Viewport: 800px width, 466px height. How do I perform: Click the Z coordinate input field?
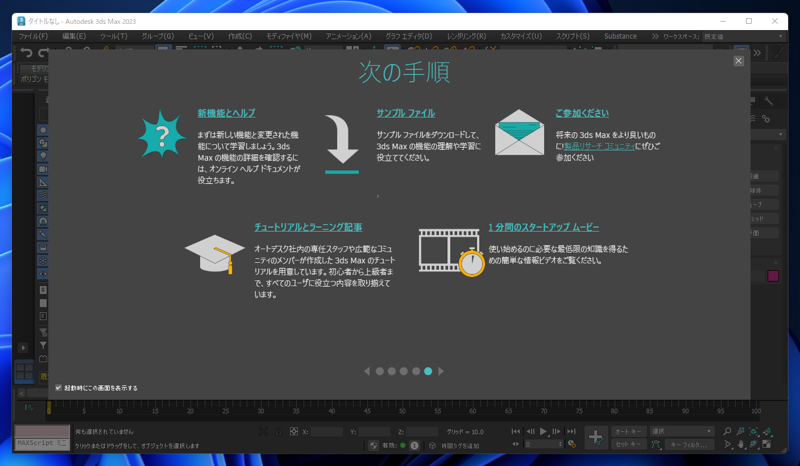pyautogui.click(x=422, y=432)
